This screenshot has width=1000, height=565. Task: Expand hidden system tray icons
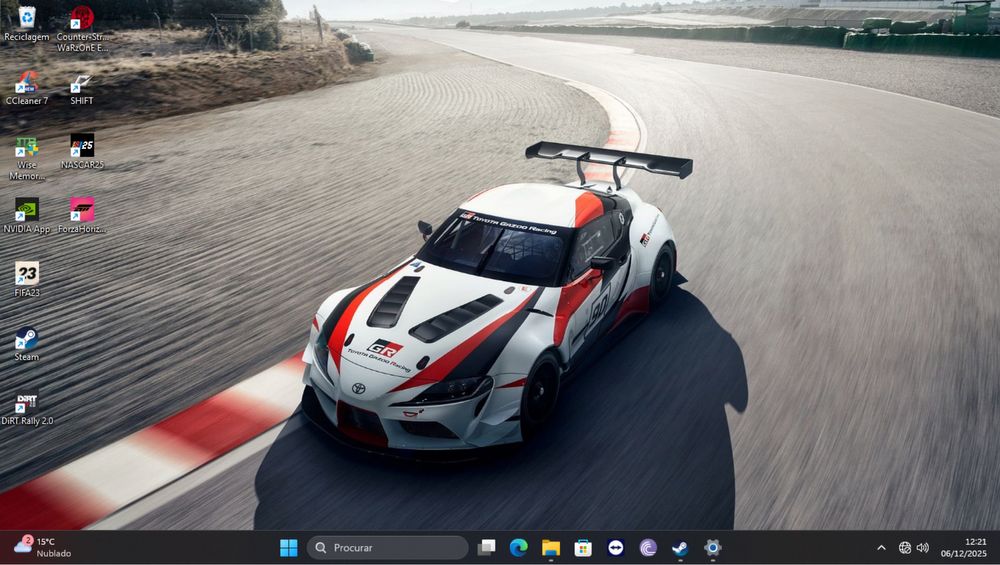tap(881, 548)
